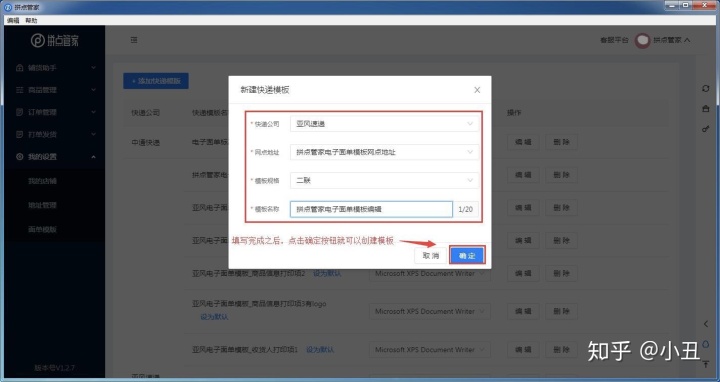Screen dimensions: 720x382
Task: Open the printer dropdown for 商品信息打印项3有logo row
Action: point(430,311)
